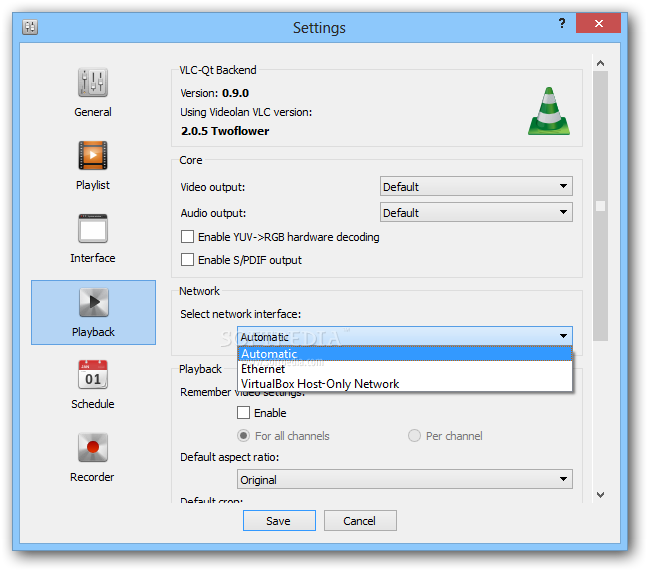648x571 pixels.
Task: Open the Playlist settings film icon
Action: [93, 155]
